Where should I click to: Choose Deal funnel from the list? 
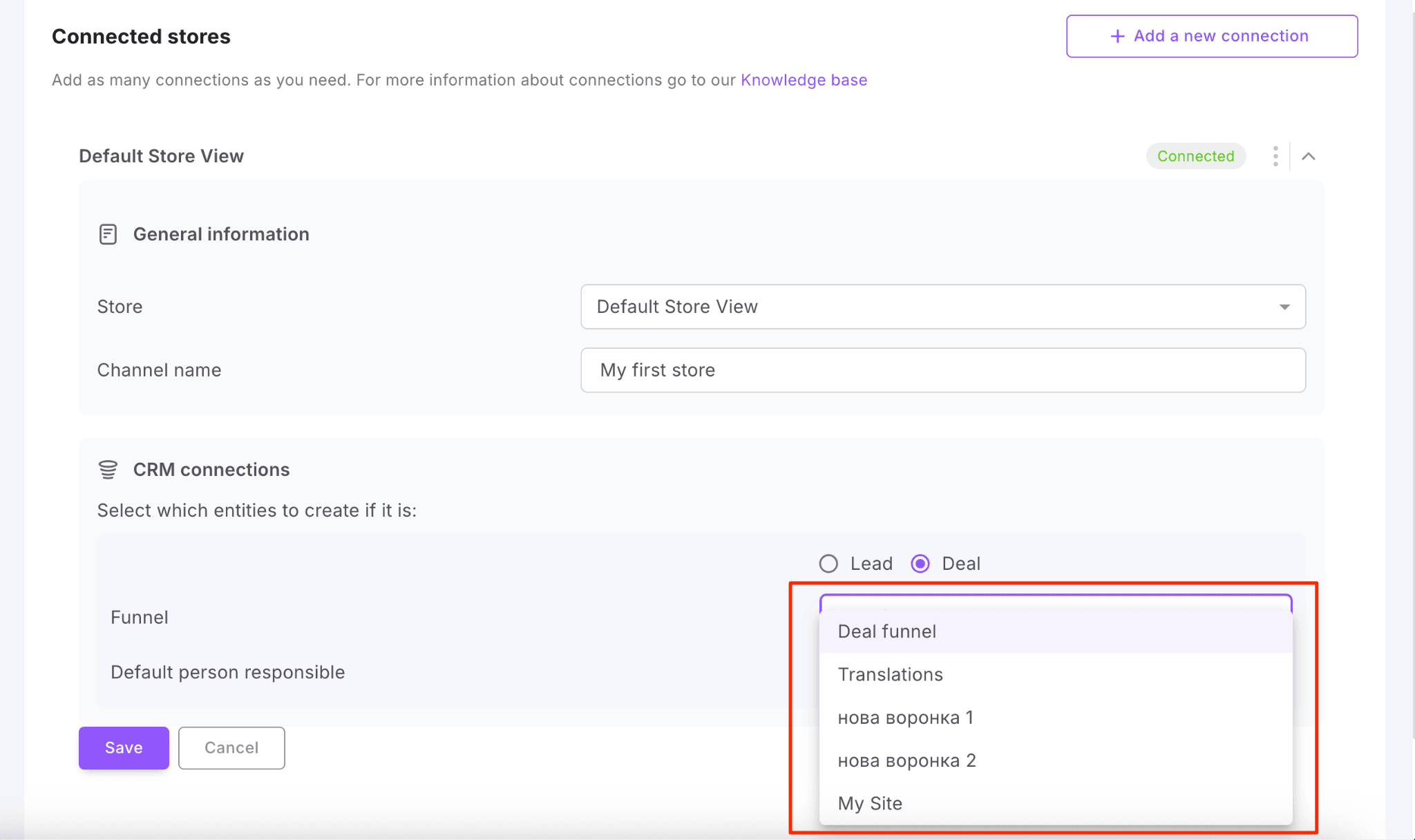pos(887,631)
